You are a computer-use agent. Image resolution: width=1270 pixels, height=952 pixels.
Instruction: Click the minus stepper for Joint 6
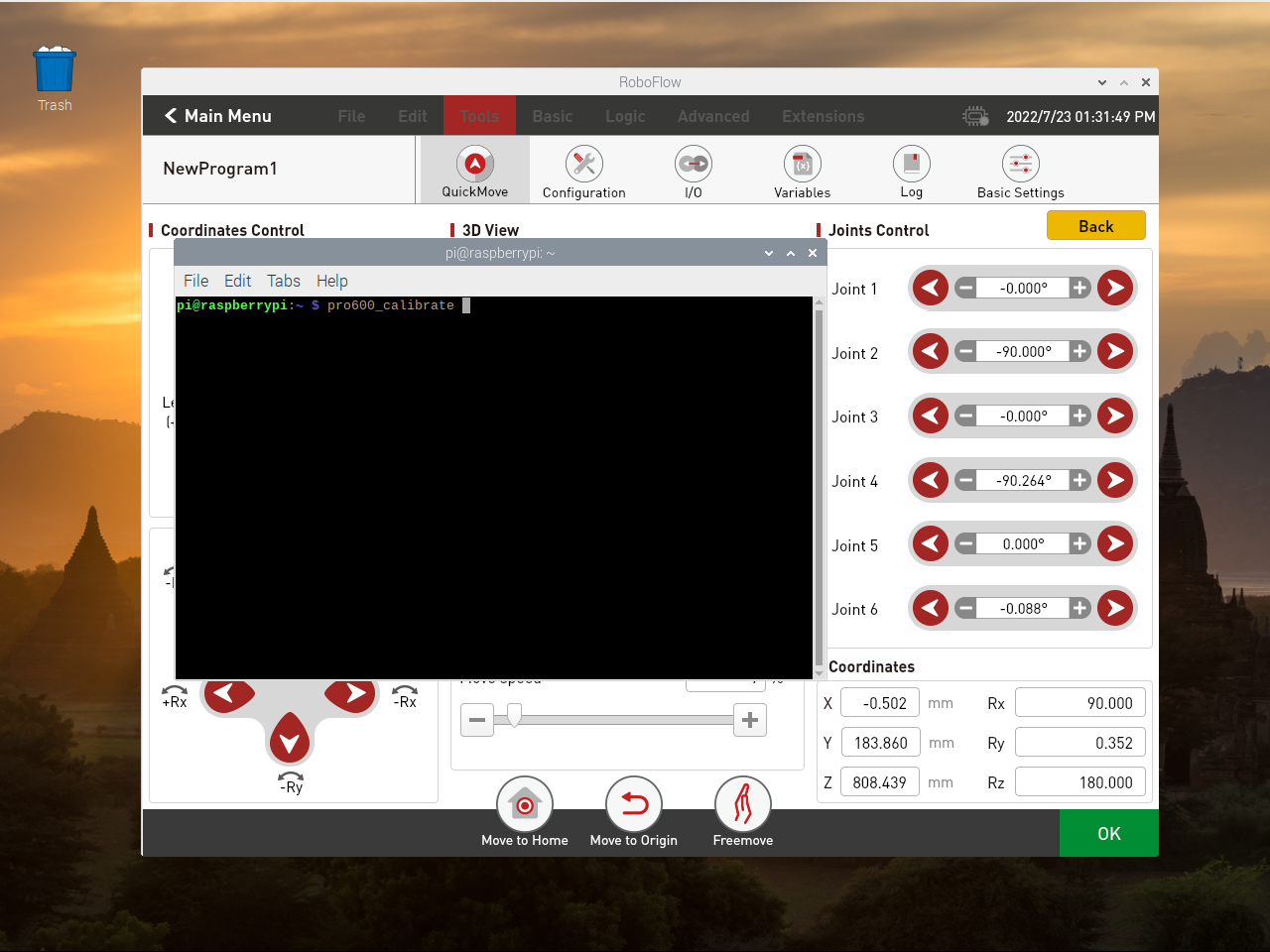tap(965, 608)
